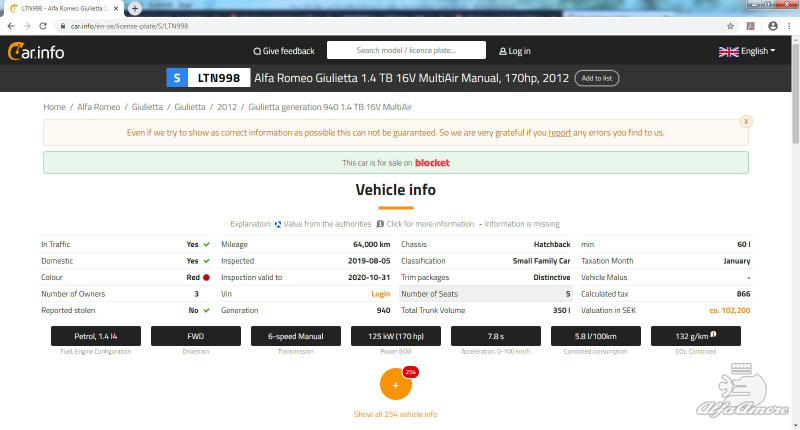Viewport: 800px width, 430px height.
Task: Open Chrome three-dot menu
Action: pos(789,25)
